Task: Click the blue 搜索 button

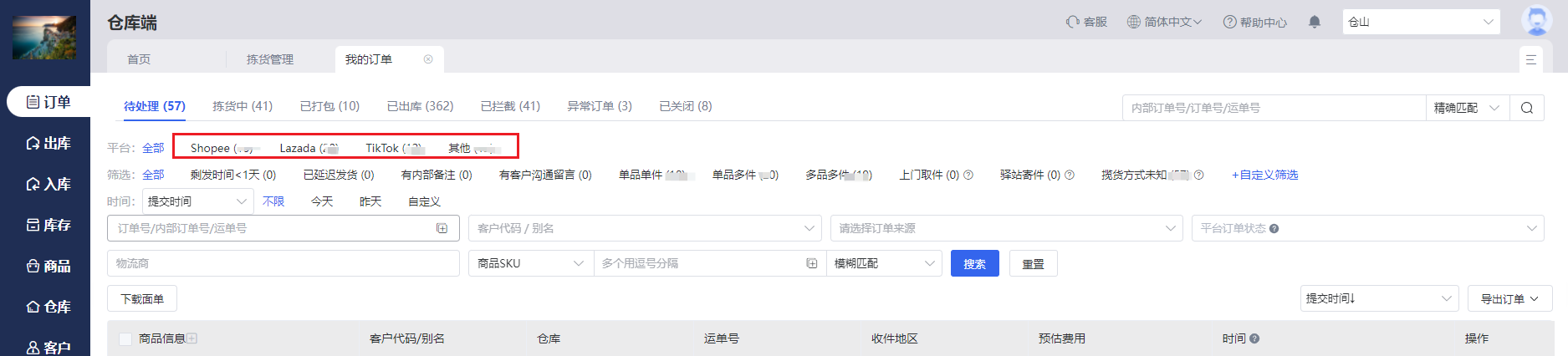Action: 974,263
